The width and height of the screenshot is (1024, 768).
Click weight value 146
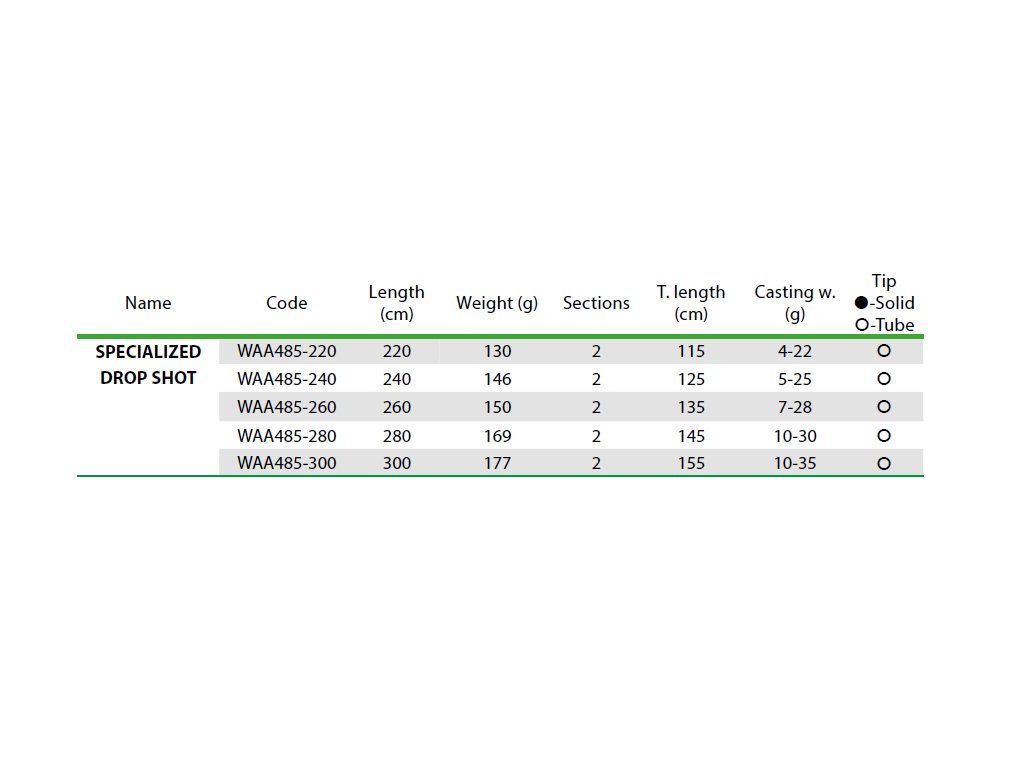click(497, 379)
